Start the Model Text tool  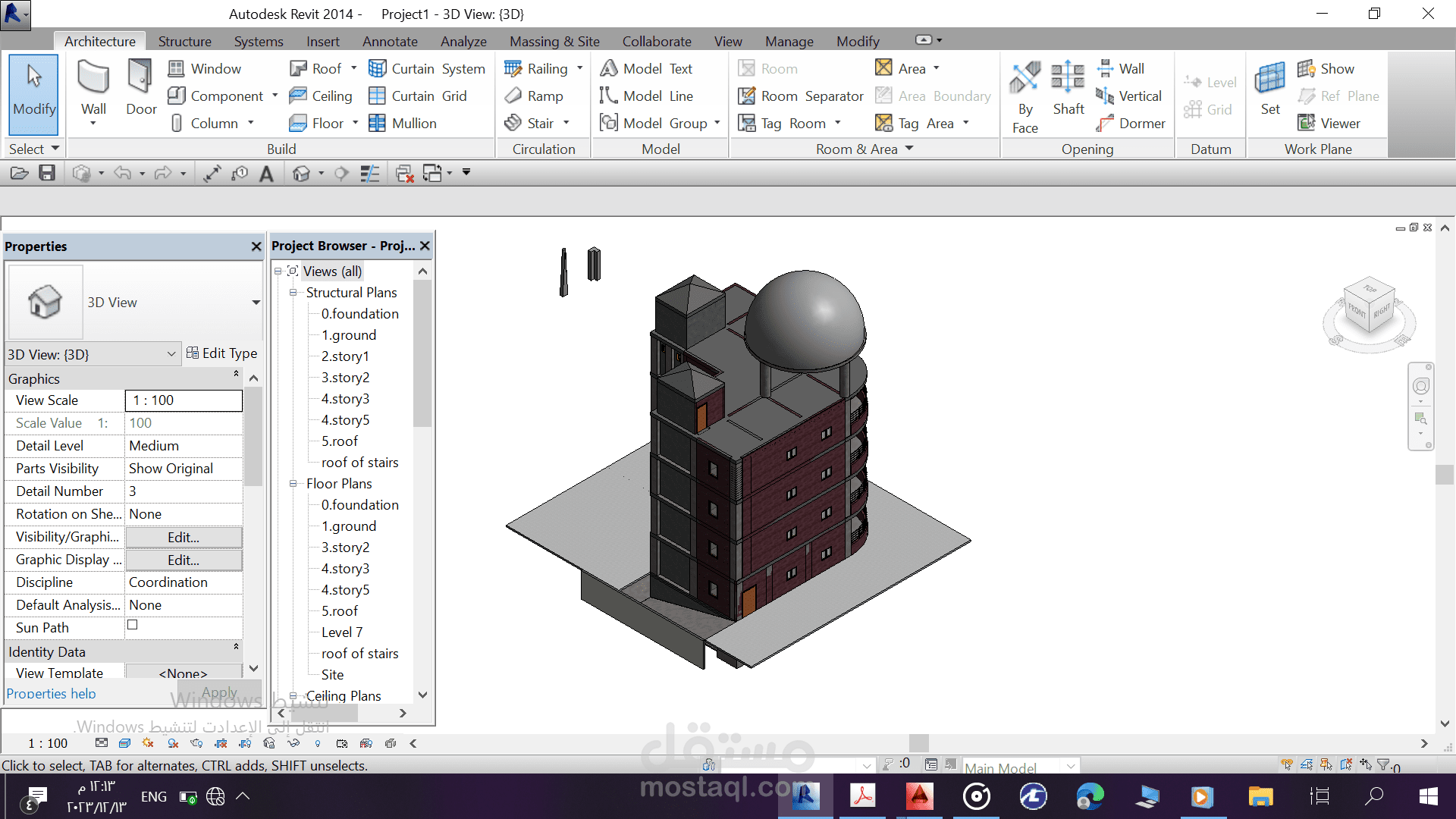click(x=647, y=68)
